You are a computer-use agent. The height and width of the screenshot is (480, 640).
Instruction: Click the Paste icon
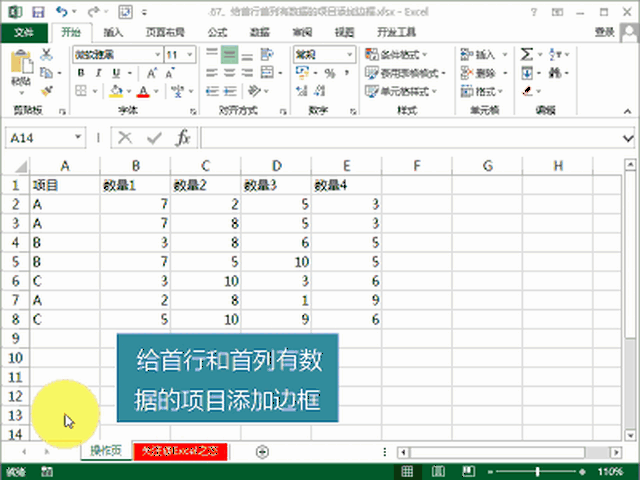coord(20,72)
